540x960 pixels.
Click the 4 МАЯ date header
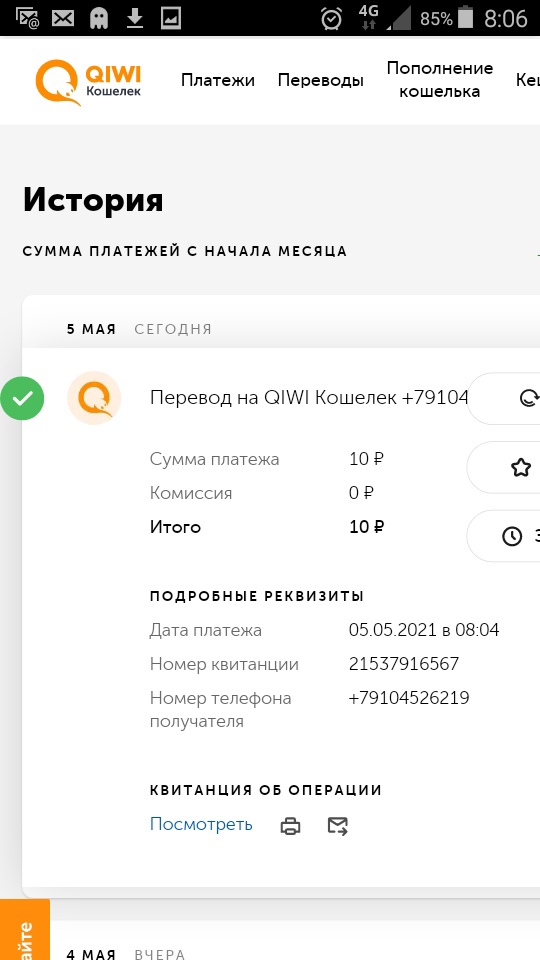tap(91, 954)
